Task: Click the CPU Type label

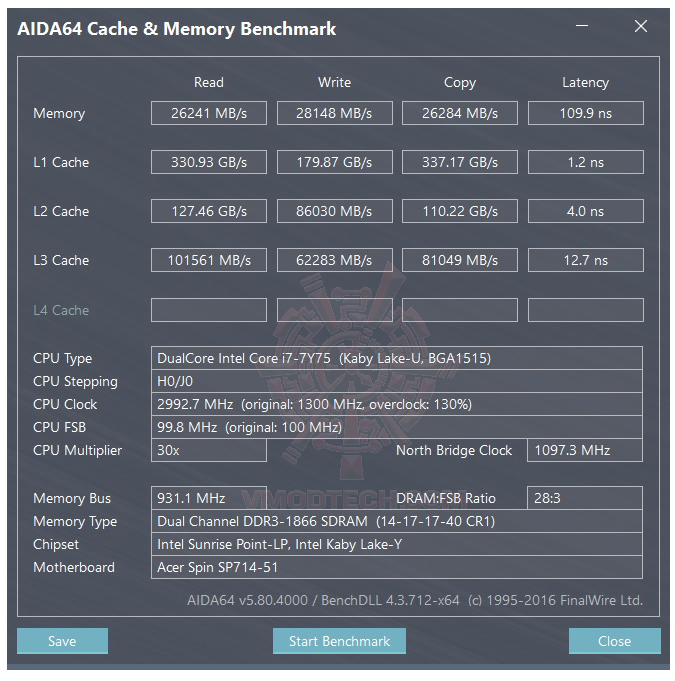Action: coord(63,359)
